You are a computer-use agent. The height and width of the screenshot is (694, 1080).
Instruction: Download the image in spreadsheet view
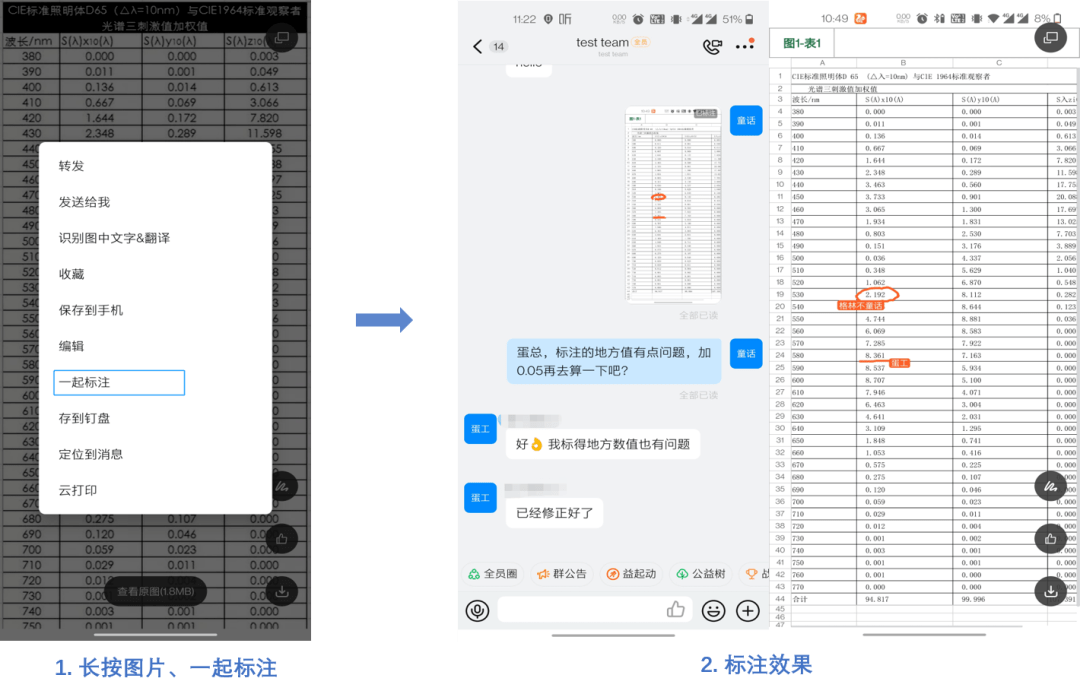[x=1050, y=591]
